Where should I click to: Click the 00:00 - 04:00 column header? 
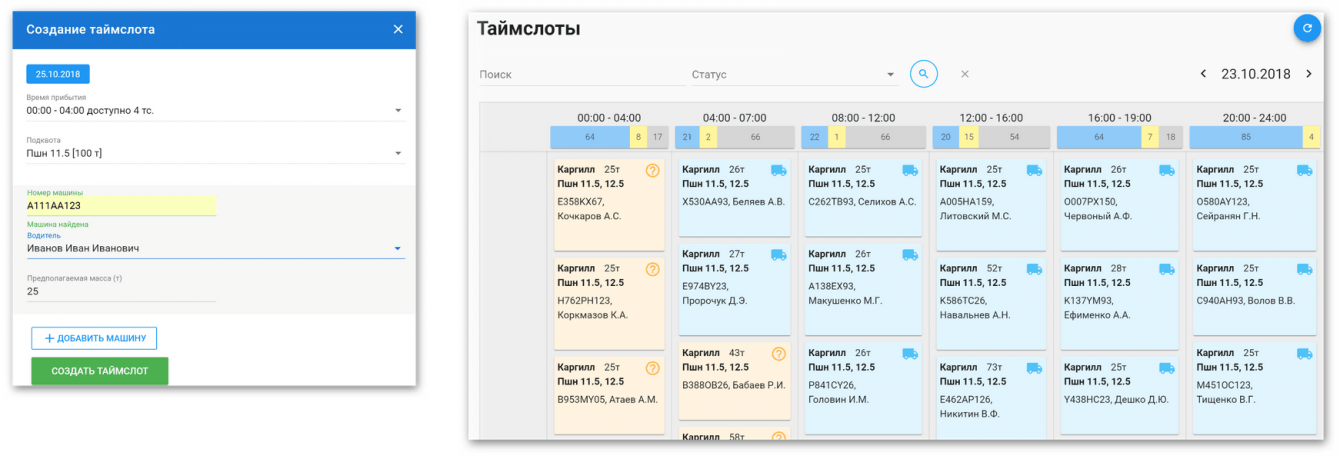609,118
